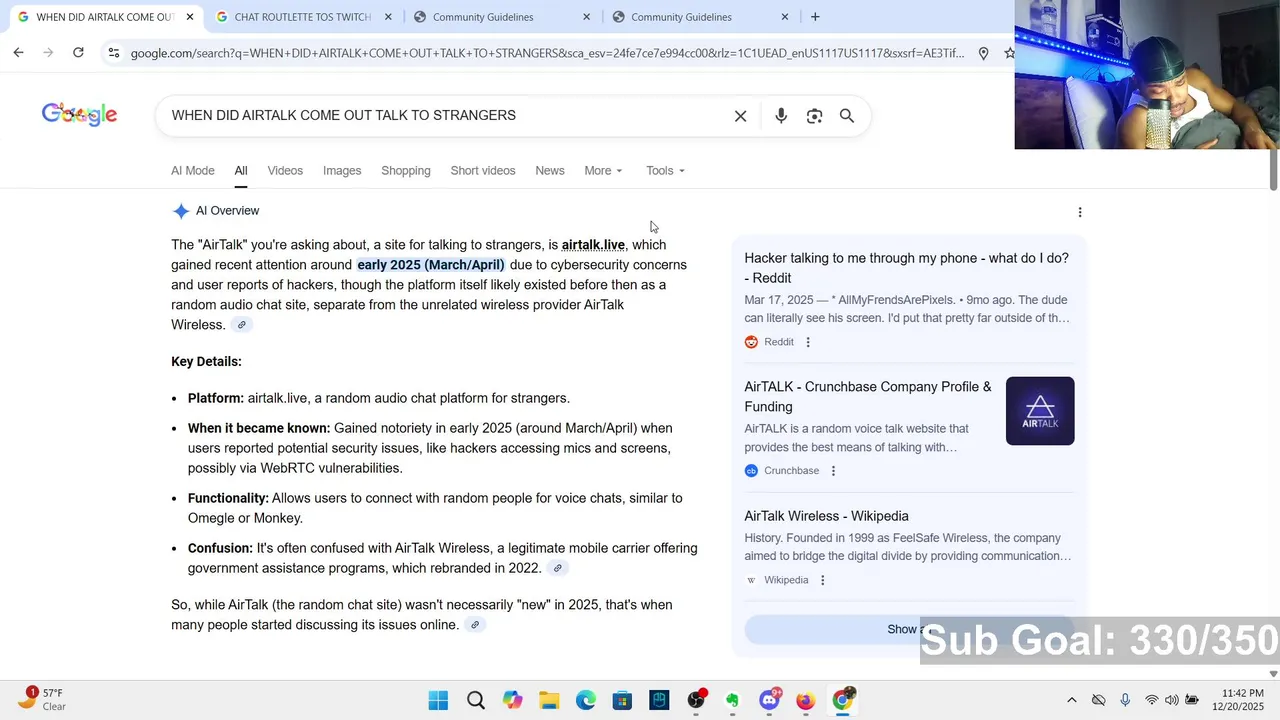Click the AIRTALK logo thumbnail
Viewport: 1280px width, 720px height.
pos(1040,411)
